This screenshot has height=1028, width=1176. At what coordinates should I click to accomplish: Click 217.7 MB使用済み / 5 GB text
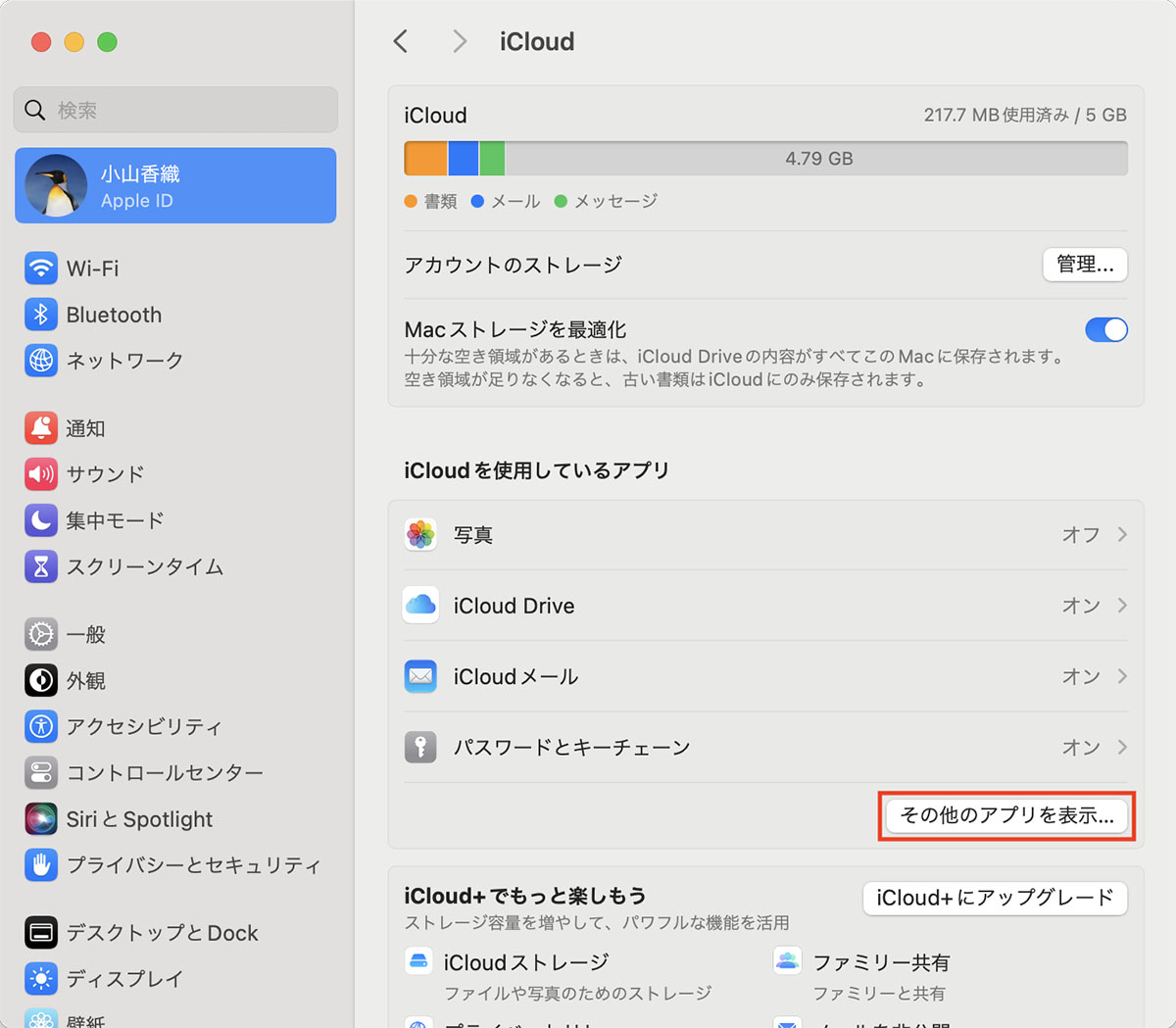pyautogui.click(x=1025, y=115)
